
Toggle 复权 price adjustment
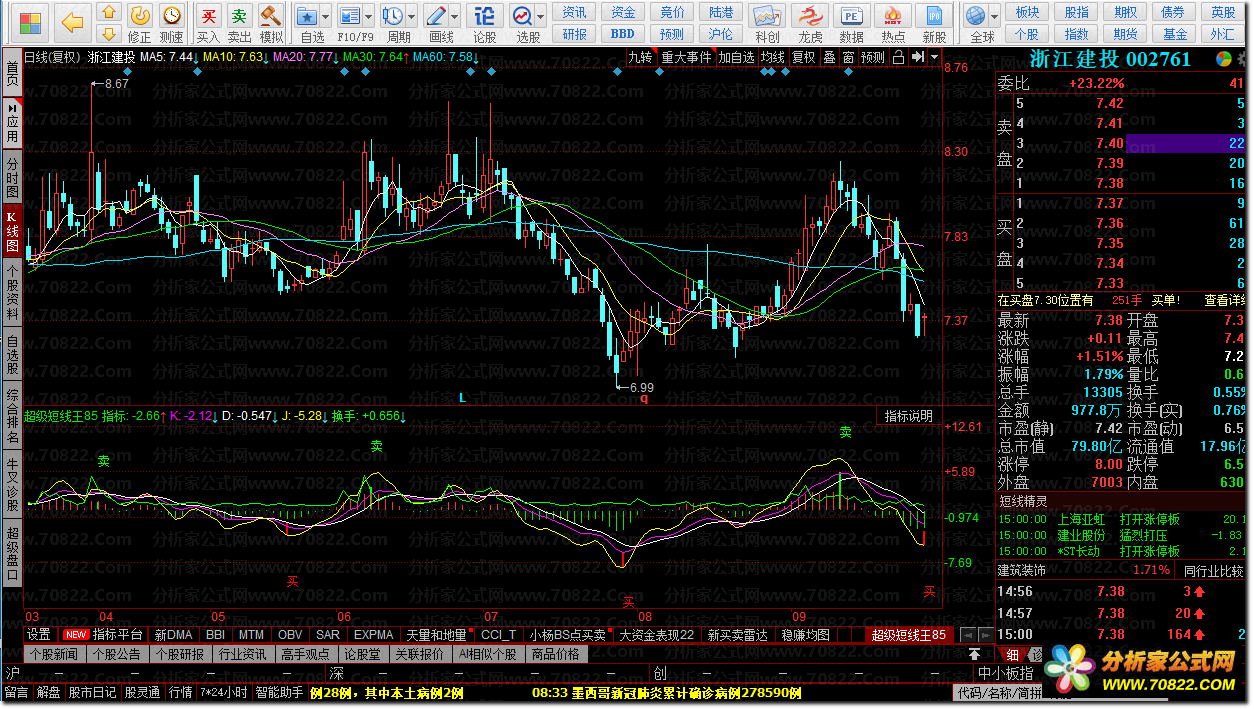[803, 57]
